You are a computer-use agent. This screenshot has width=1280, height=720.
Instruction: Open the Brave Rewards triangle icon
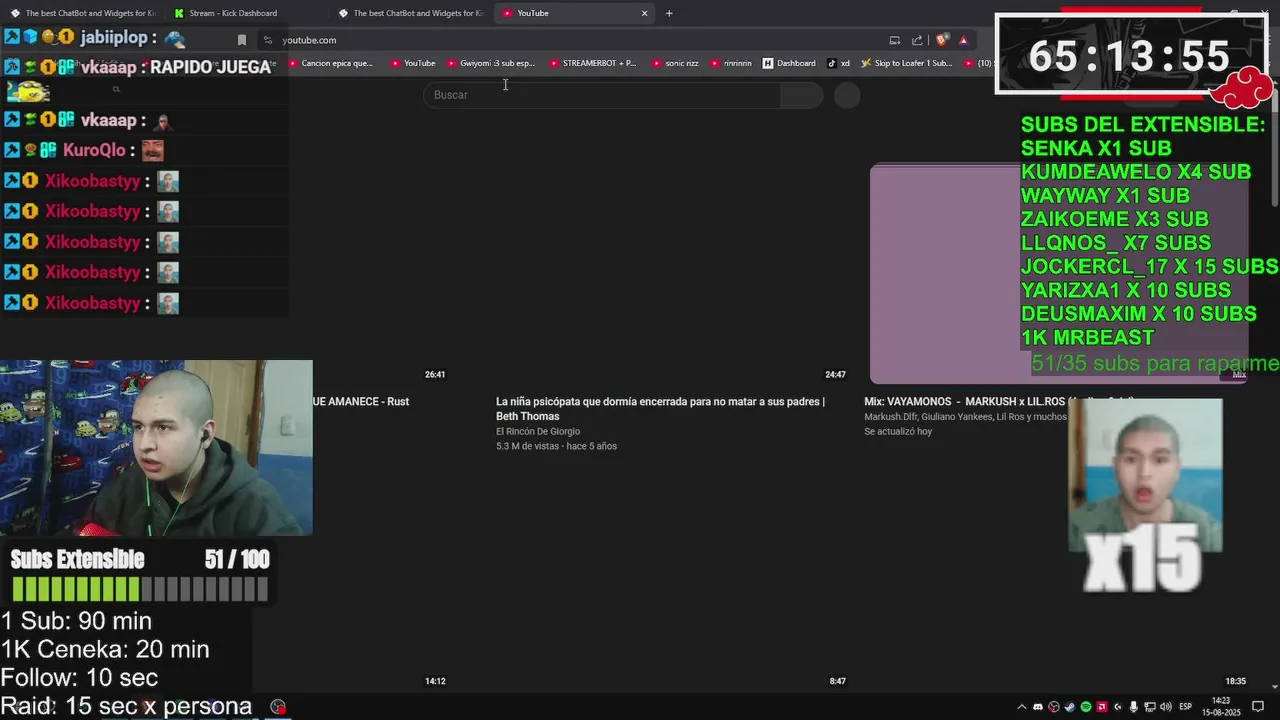click(x=963, y=40)
